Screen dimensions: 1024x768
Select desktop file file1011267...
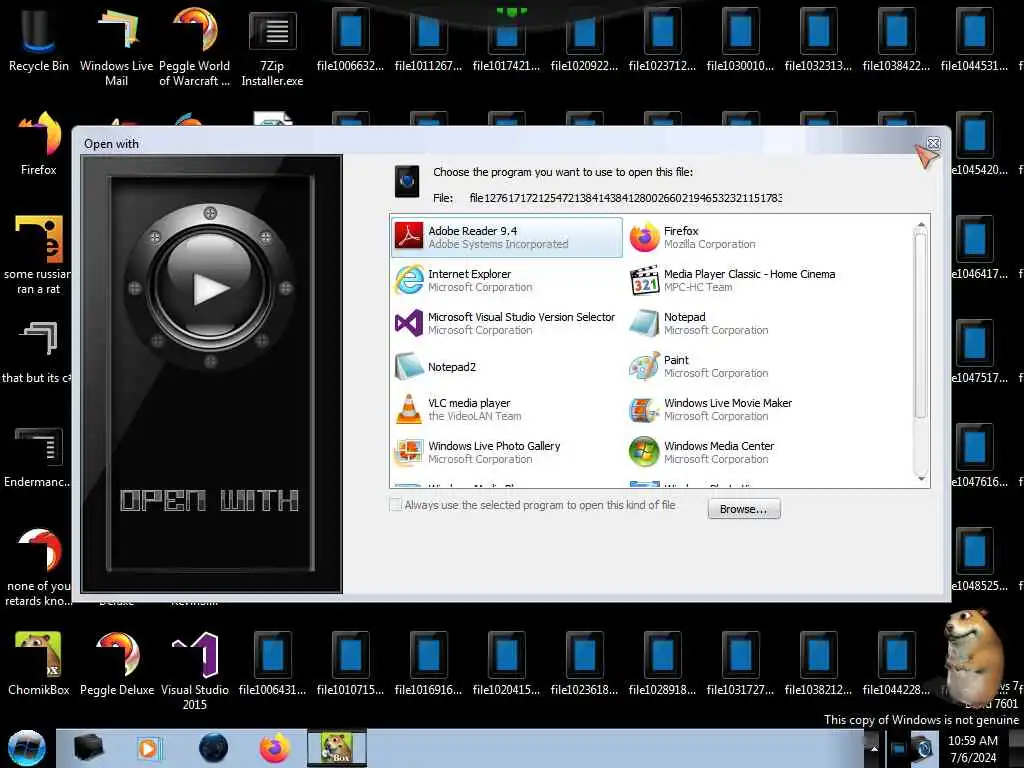[x=428, y=39]
